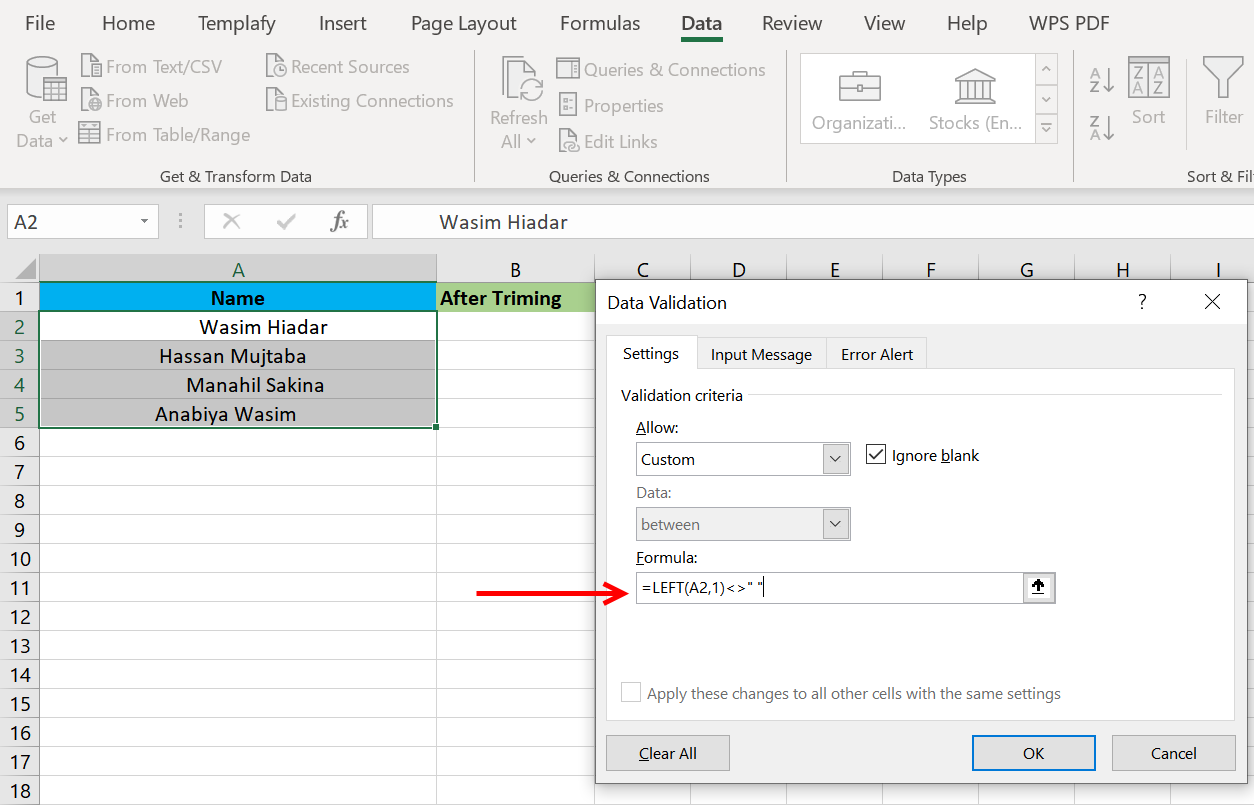Uncheck the Ignore blank checkbox
1254x805 pixels.
click(x=876, y=454)
